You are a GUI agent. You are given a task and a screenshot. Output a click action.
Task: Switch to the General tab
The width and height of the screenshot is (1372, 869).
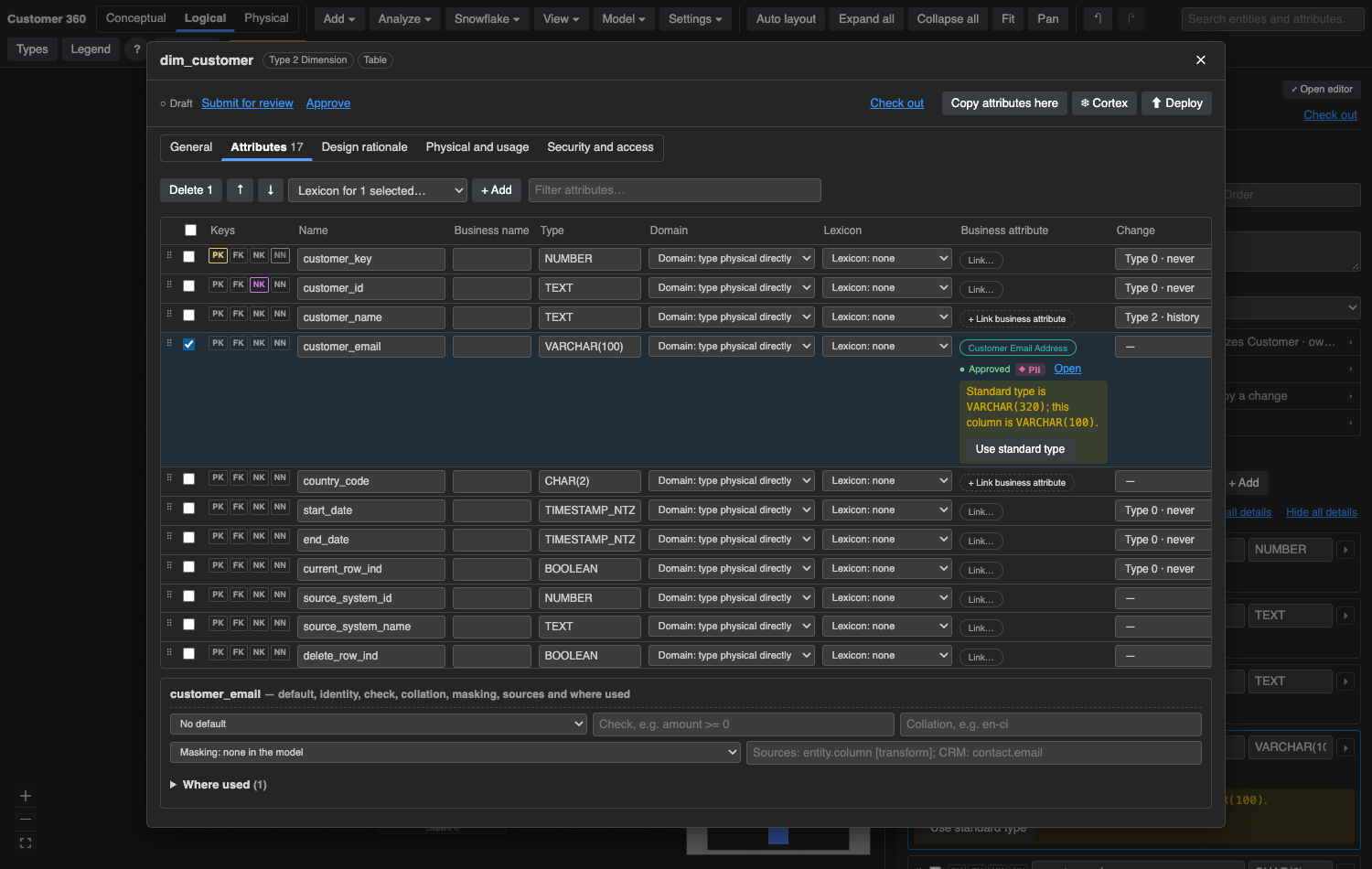[191, 147]
